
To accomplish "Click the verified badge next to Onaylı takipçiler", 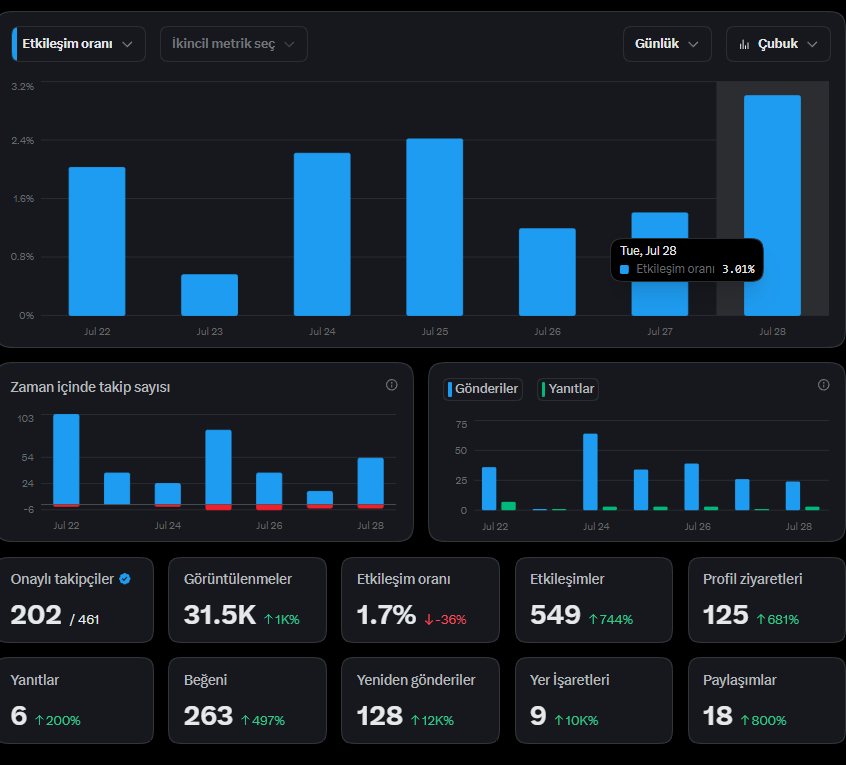I will coord(125,579).
